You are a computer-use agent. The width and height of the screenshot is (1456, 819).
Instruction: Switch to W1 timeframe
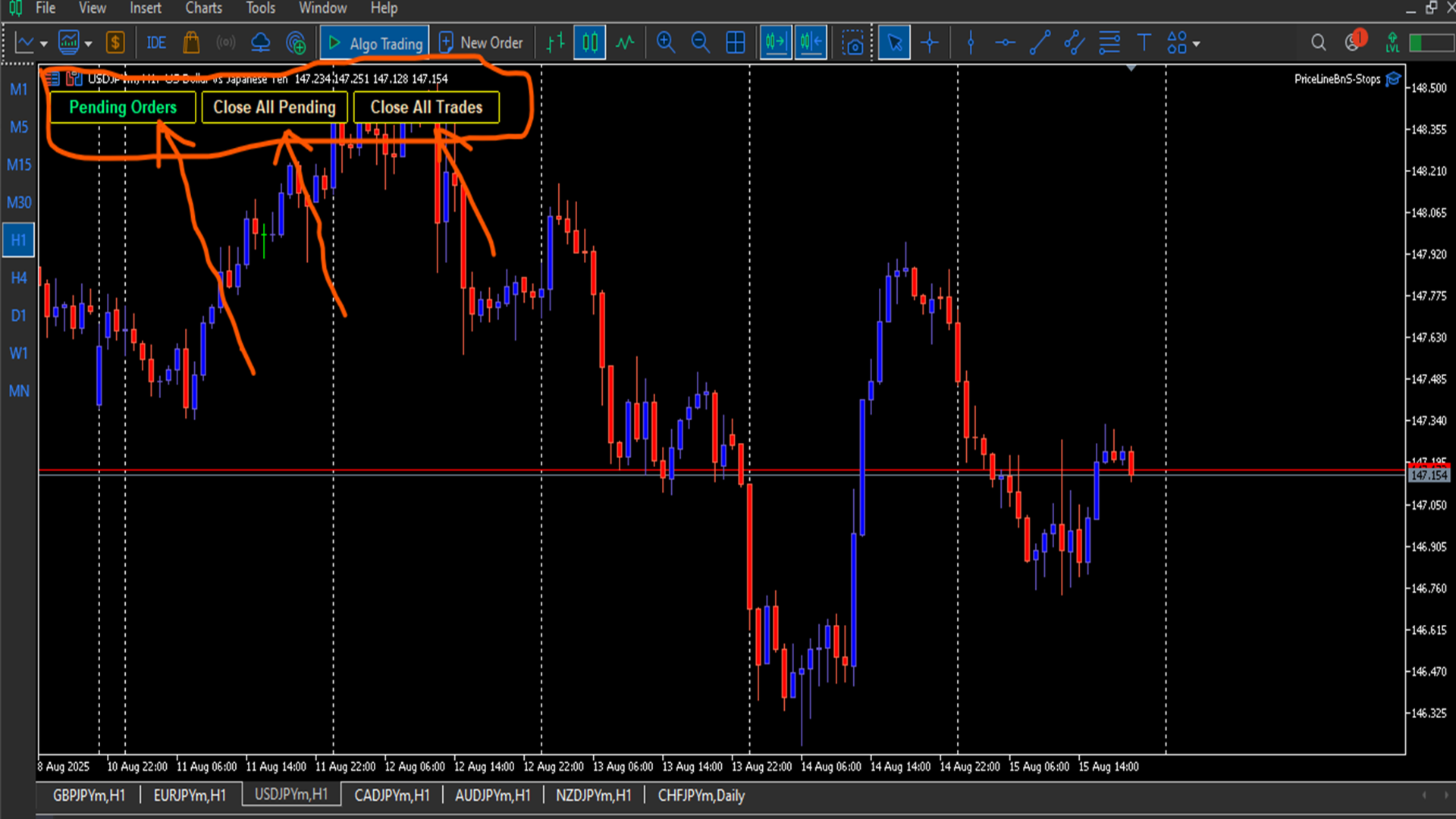tap(19, 353)
